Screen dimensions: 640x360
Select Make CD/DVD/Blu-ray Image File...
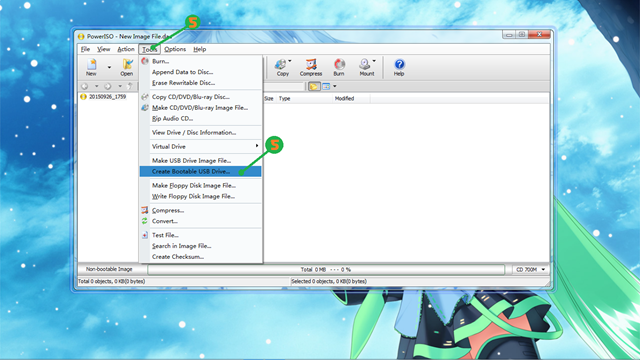pos(200,108)
